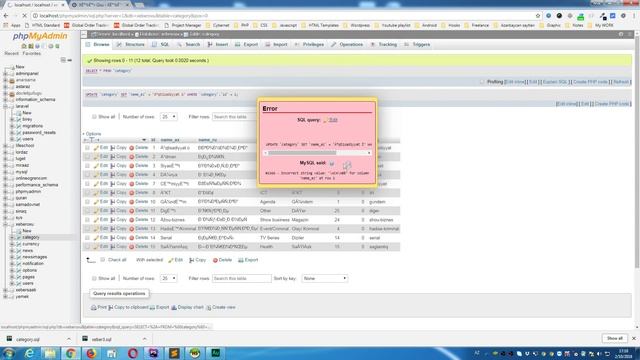Open Sublime Text from the taskbar

[174, 353]
